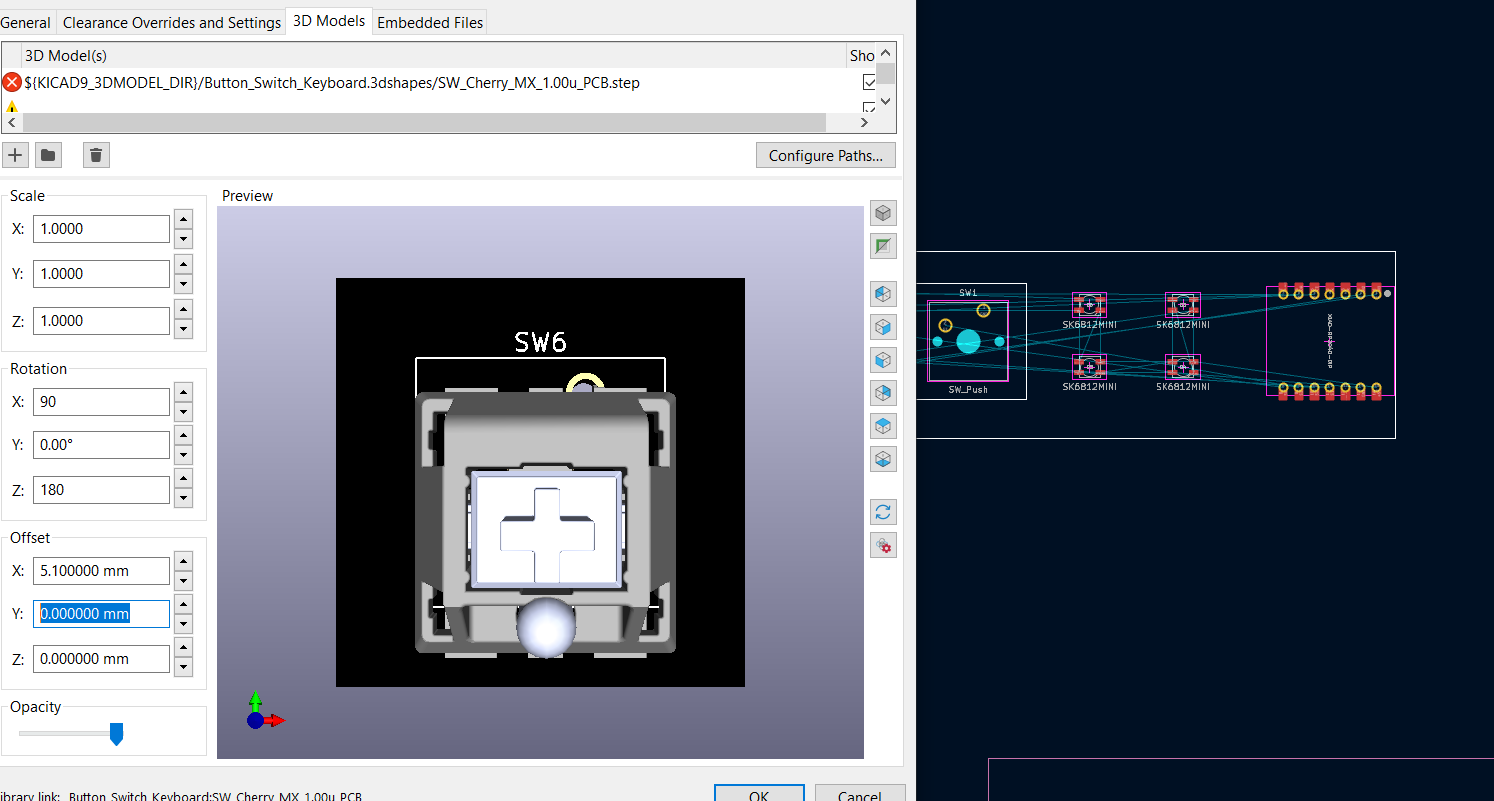This screenshot has width=1494, height=801.
Task: Delete the selected 3D model
Action: [x=95, y=155]
